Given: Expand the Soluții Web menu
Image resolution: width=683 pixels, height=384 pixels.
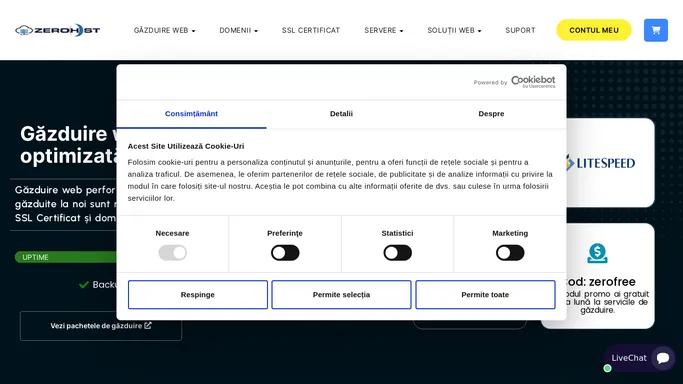Looking at the screenshot, I should (454, 30).
